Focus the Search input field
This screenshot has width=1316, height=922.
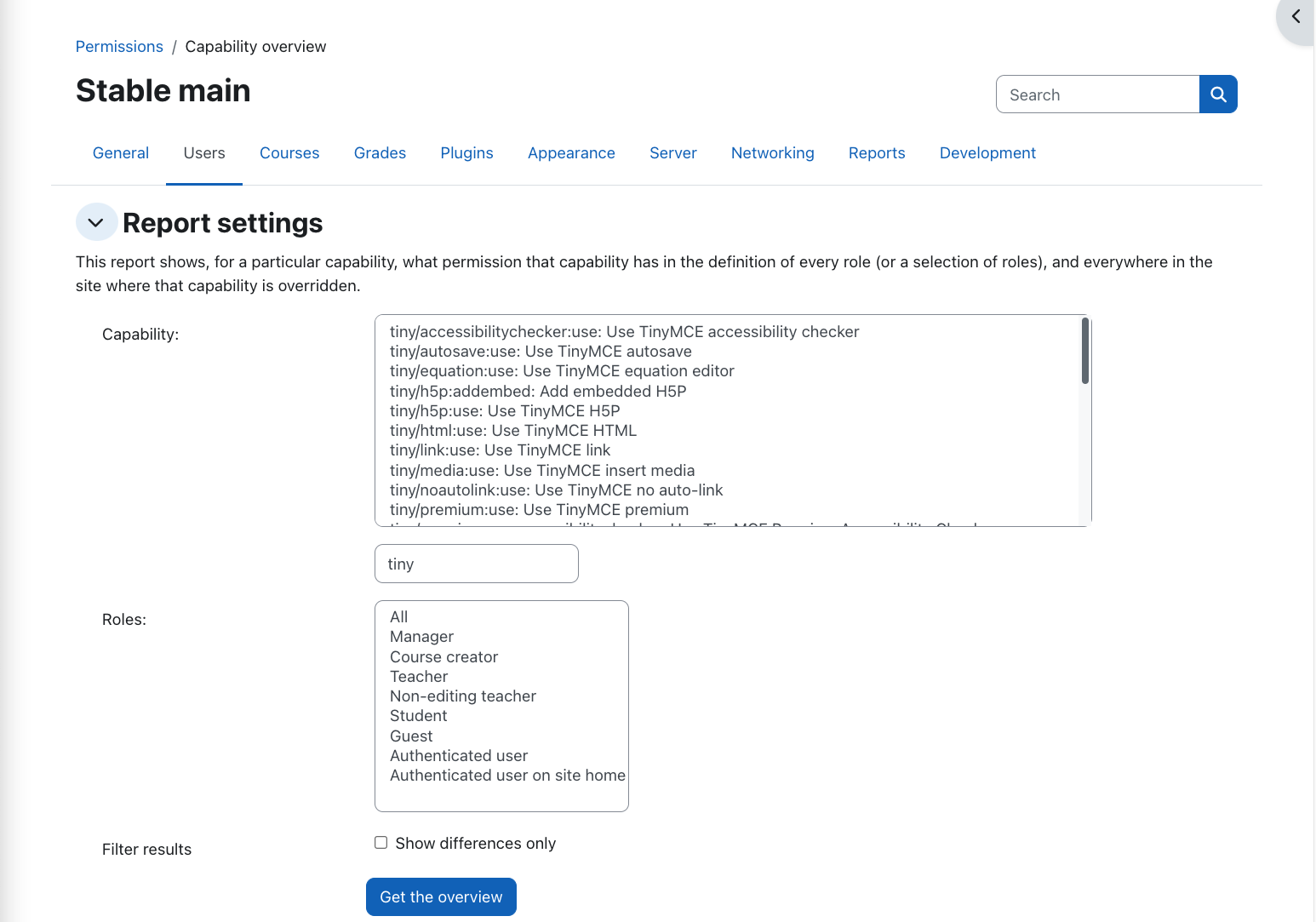click(1098, 94)
